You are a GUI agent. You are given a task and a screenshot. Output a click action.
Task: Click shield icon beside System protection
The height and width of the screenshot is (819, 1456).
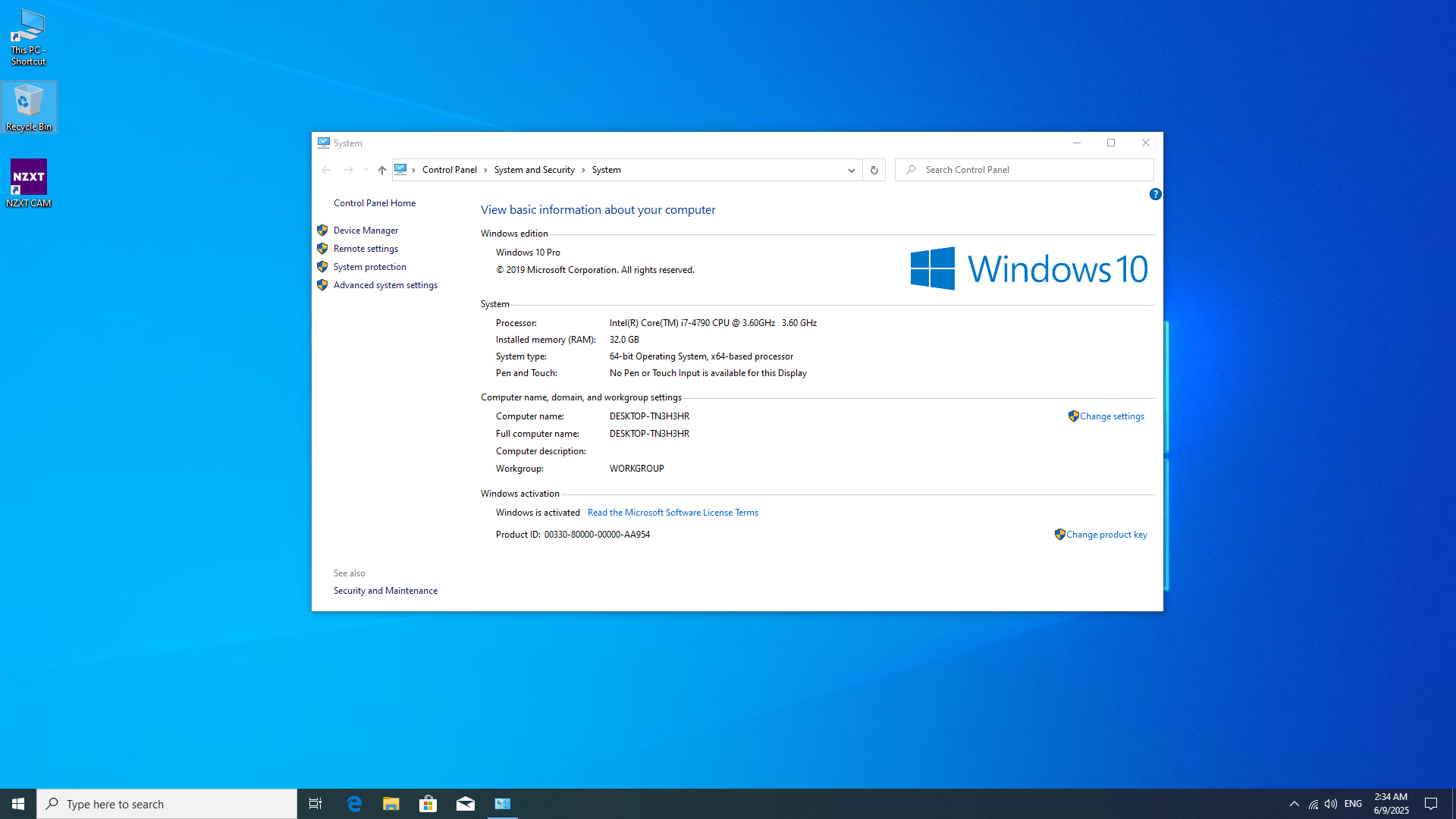tap(322, 267)
